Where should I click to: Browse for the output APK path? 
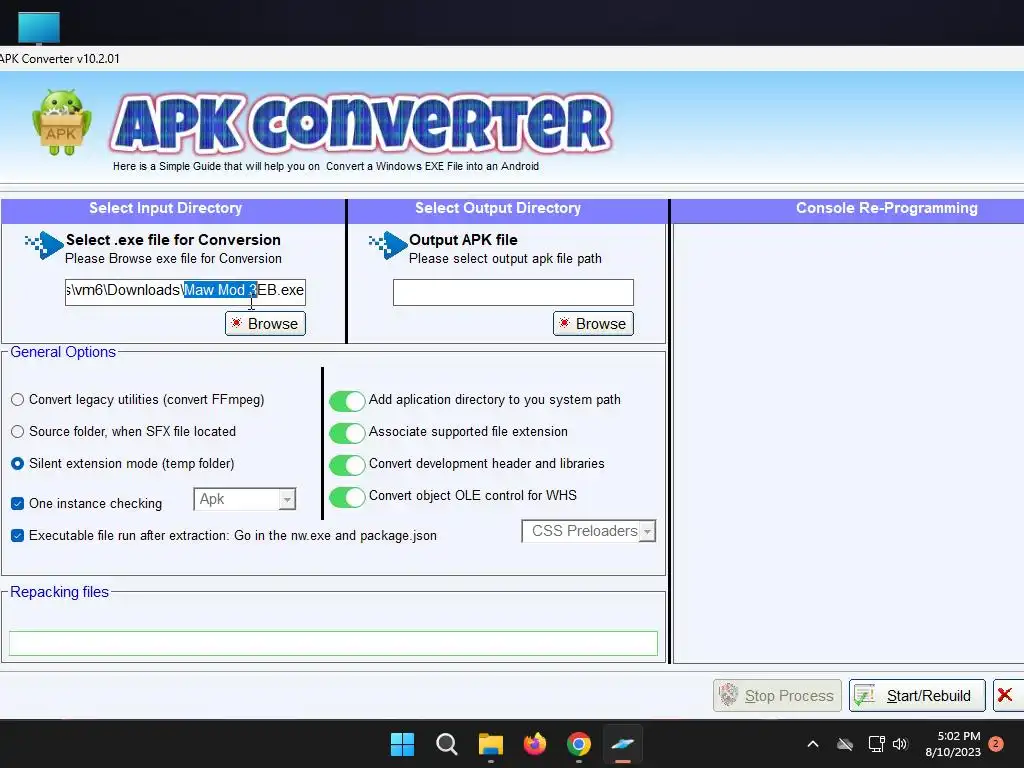pyautogui.click(x=593, y=324)
